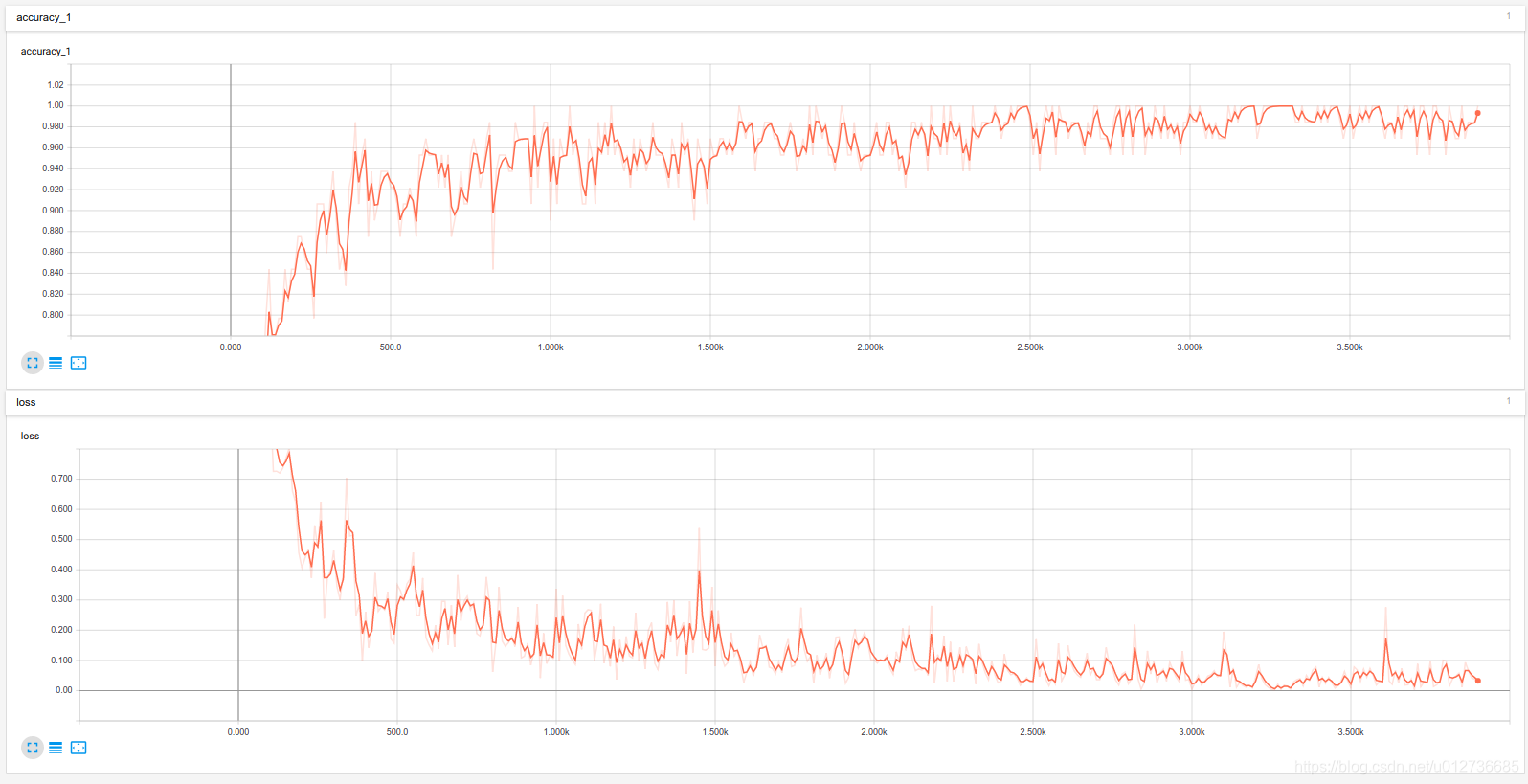Click the 0.960 y-axis label on the accuracy chart

53,147
